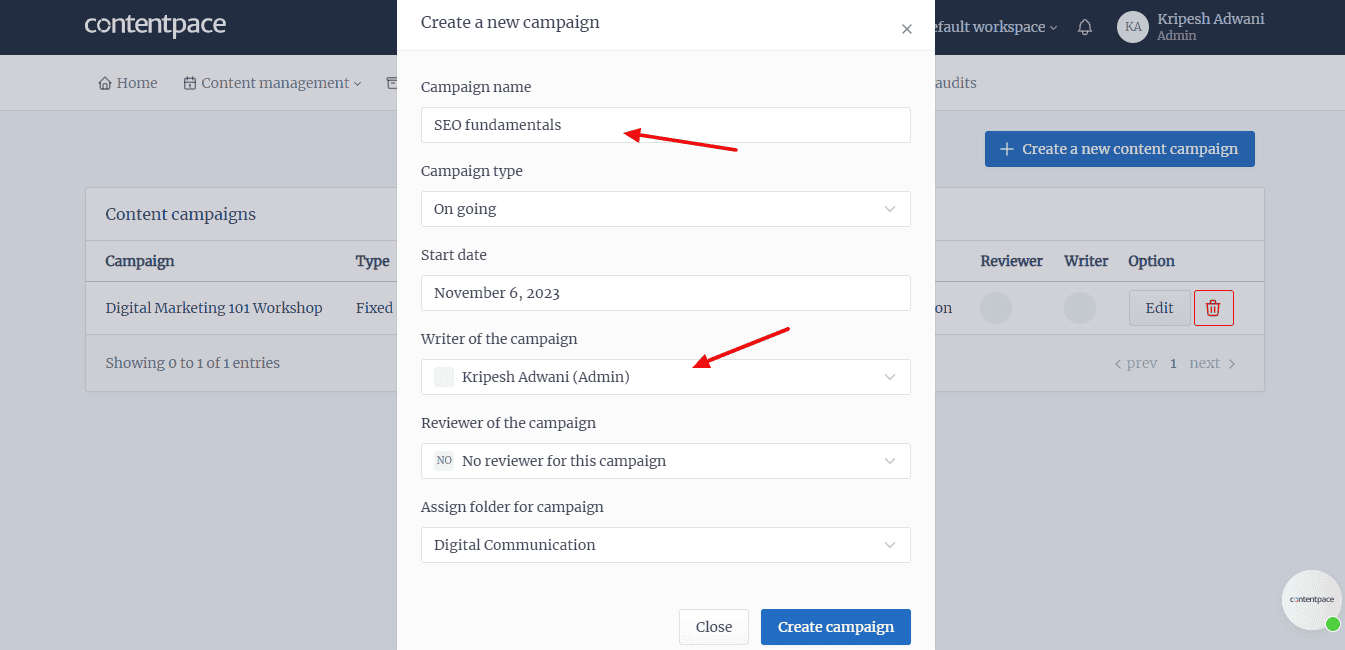
Task: Click the Home icon in navigation
Action: 105,83
